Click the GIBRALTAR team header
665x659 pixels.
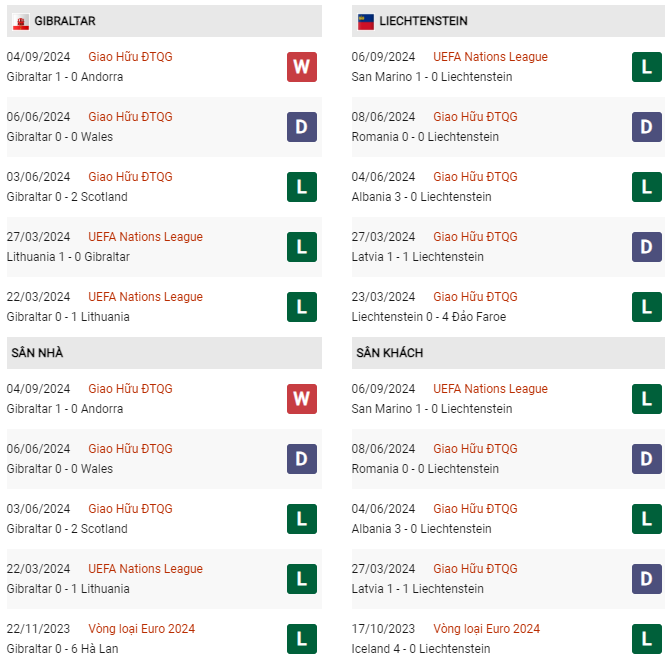[65, 21]
